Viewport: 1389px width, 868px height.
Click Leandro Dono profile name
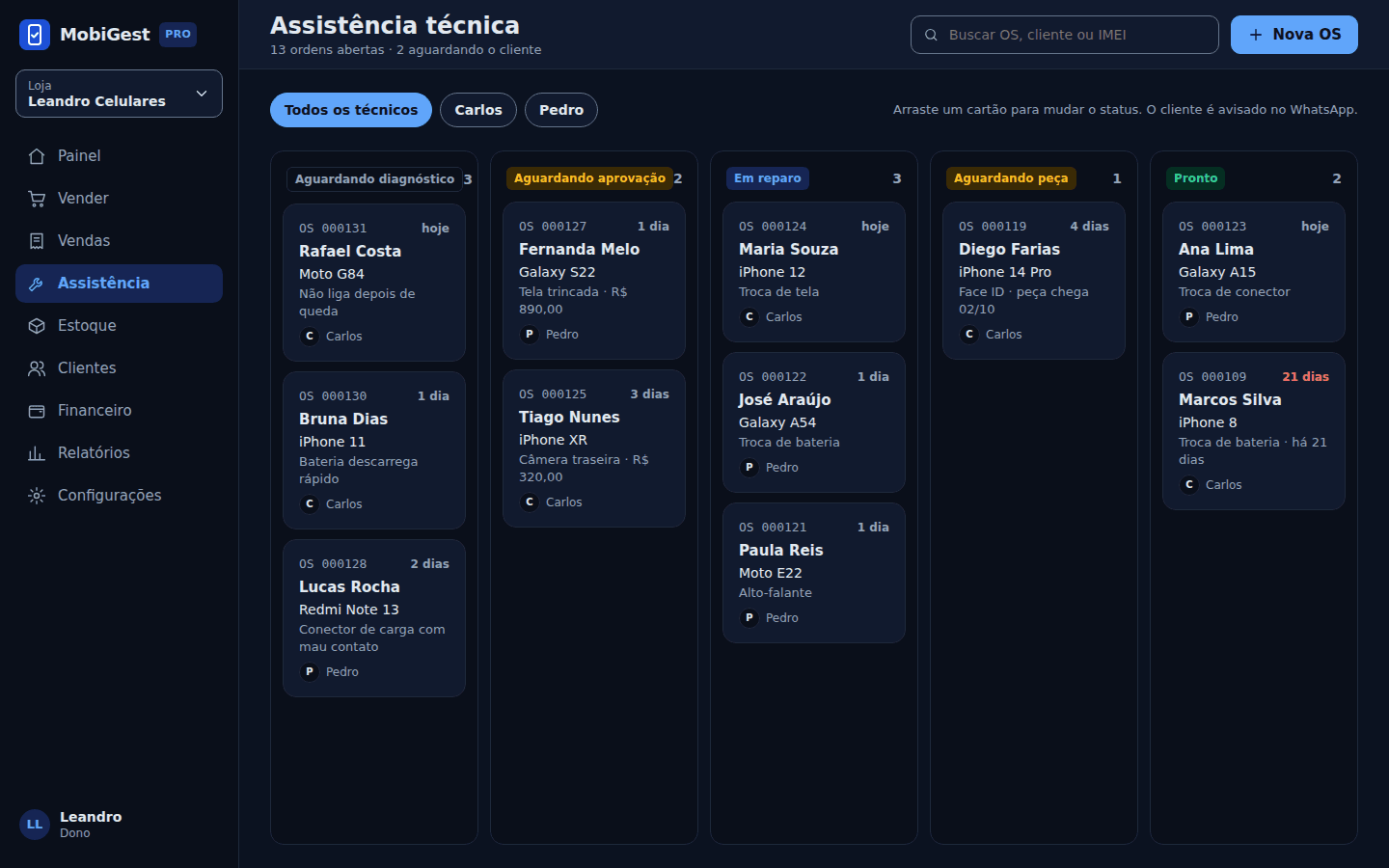(91, 825)
